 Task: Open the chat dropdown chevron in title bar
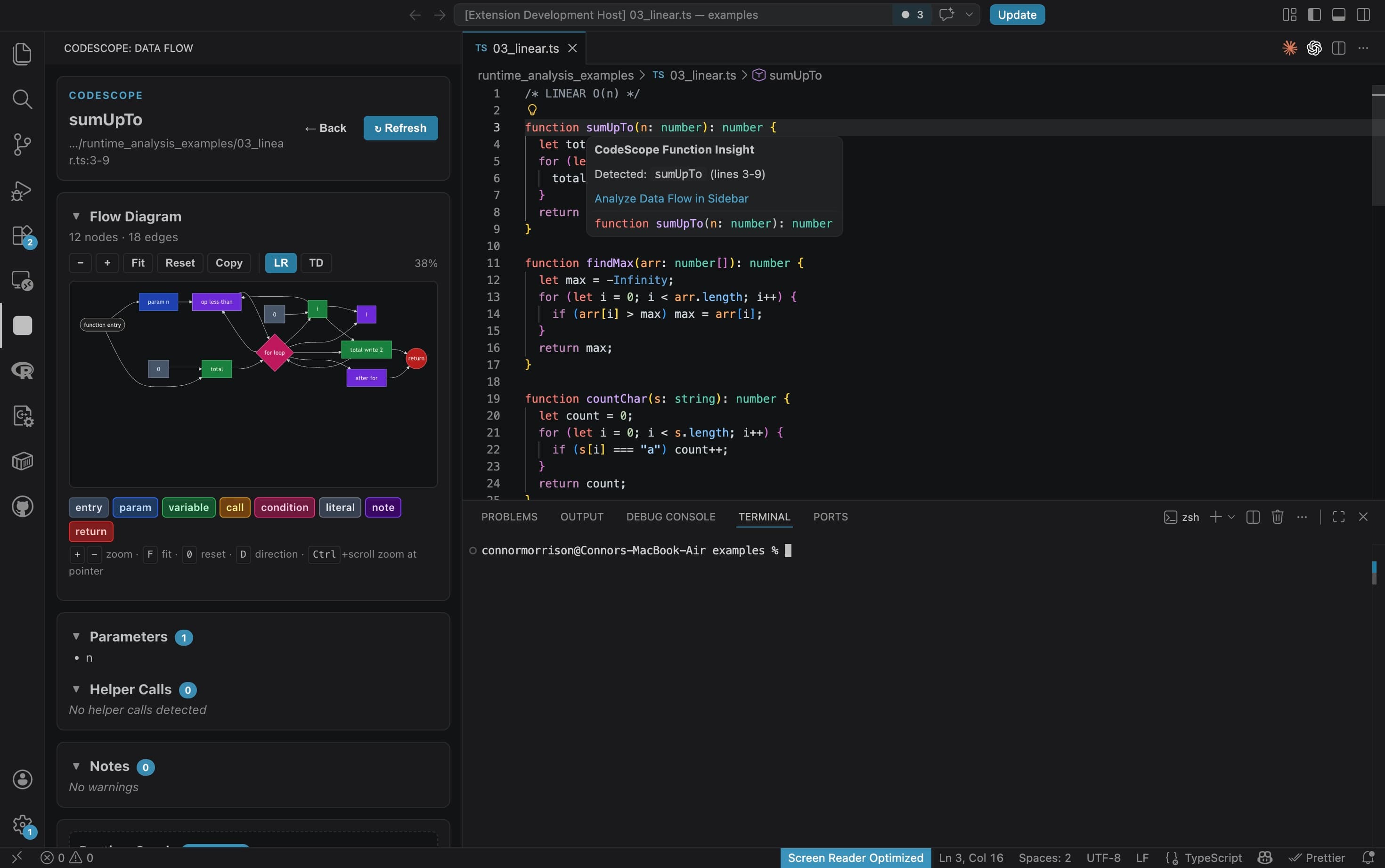coord(969,14)
